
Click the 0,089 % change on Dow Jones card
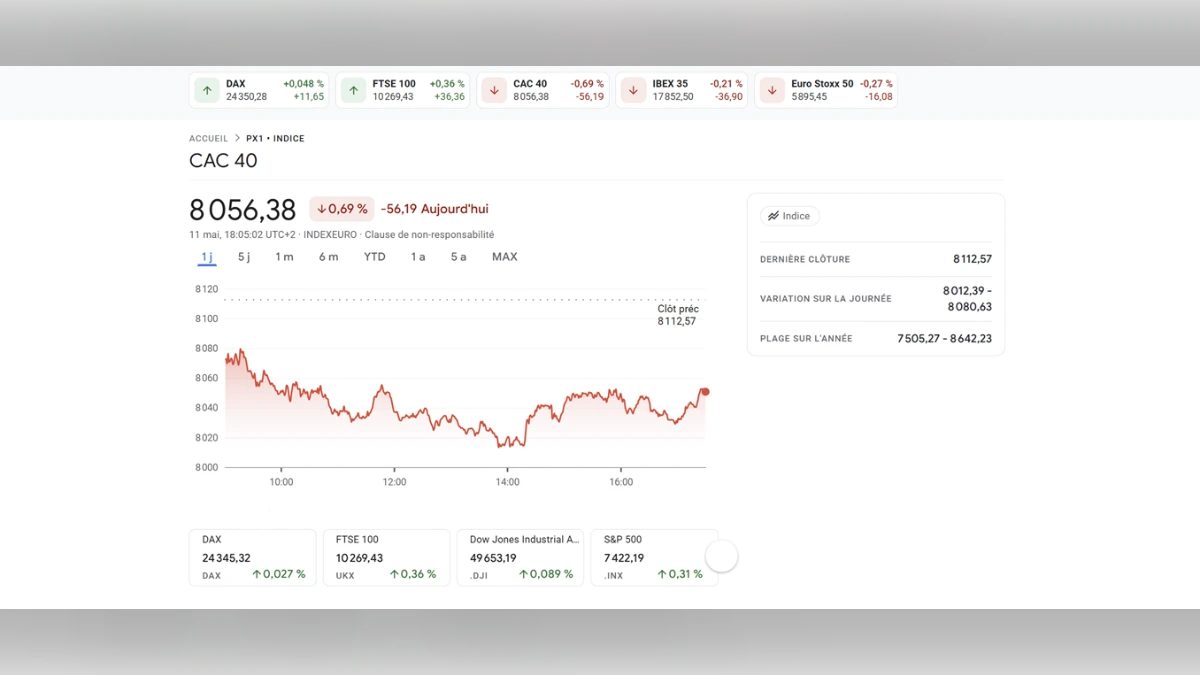[x=545, y=575]
